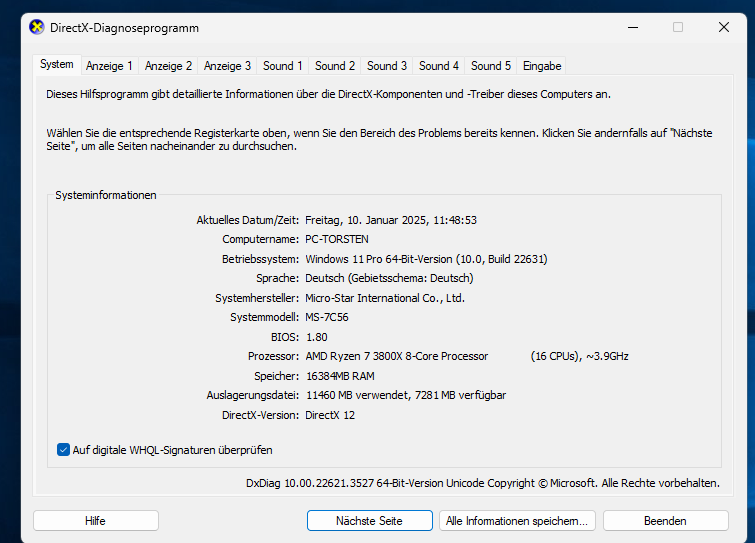Image resolution: width=755 pixels, height=543 pixels.
Task: Minimize the DirectX-Diagnoseprogramm window
Action: pyautogui.click(x=633, y=27)
